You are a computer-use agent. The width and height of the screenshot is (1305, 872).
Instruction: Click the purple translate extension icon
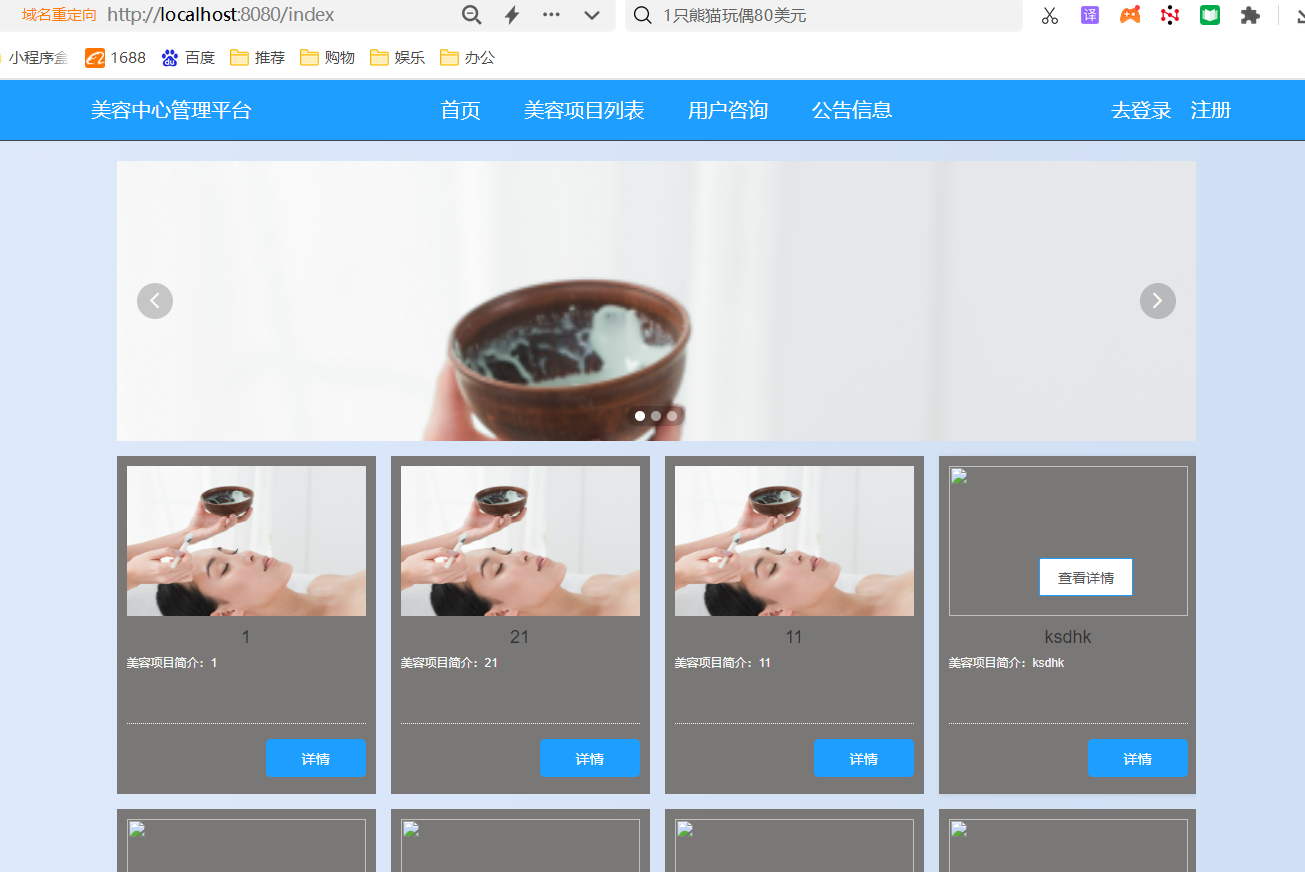pyautogui.click(x=1090, y=15)
